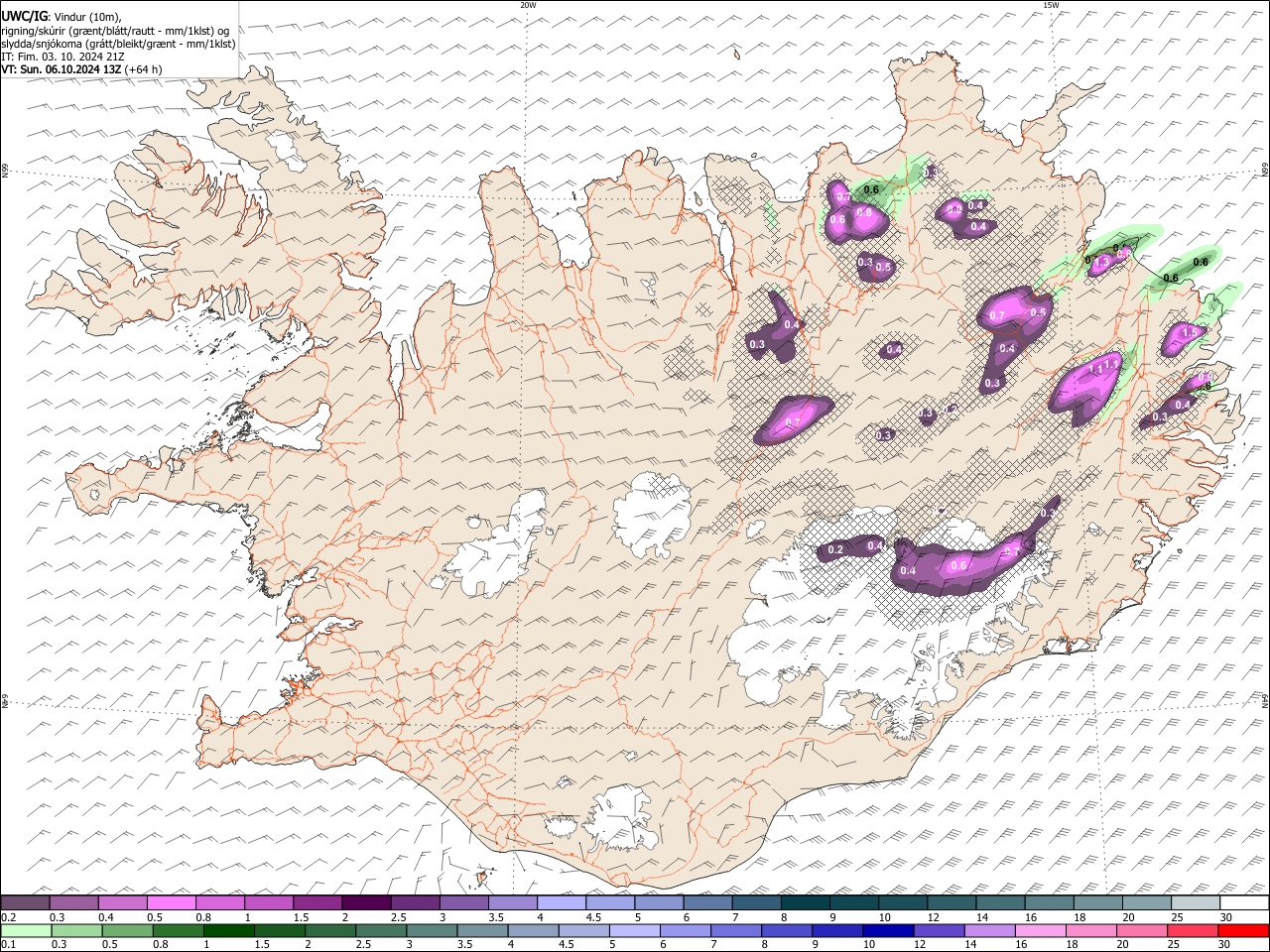Click the '0.2' value label on the map
The height and width of the screenshot is (952, 1270).
835,549
